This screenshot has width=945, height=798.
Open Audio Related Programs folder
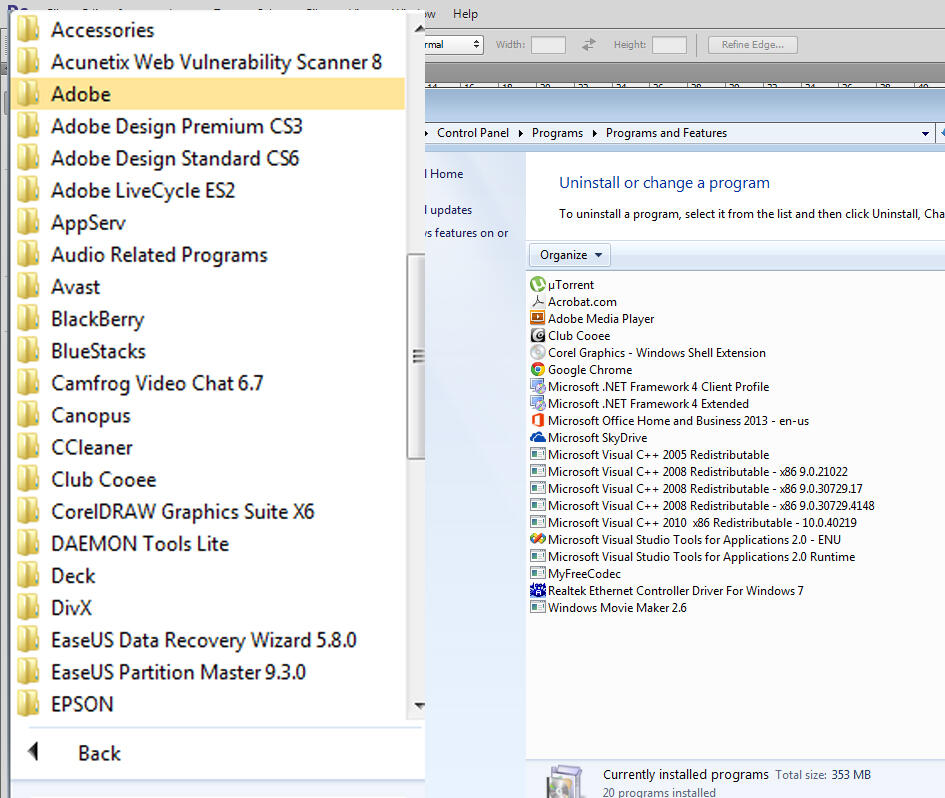pos(207,254)
